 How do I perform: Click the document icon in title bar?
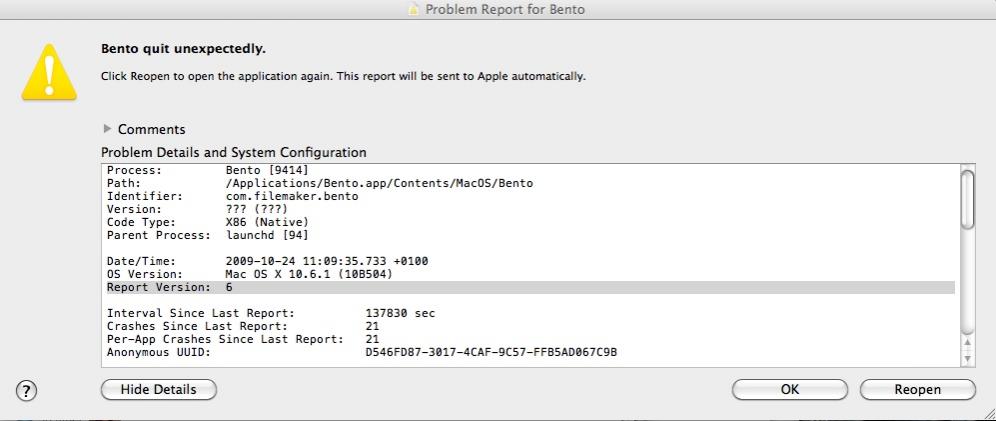414,10
